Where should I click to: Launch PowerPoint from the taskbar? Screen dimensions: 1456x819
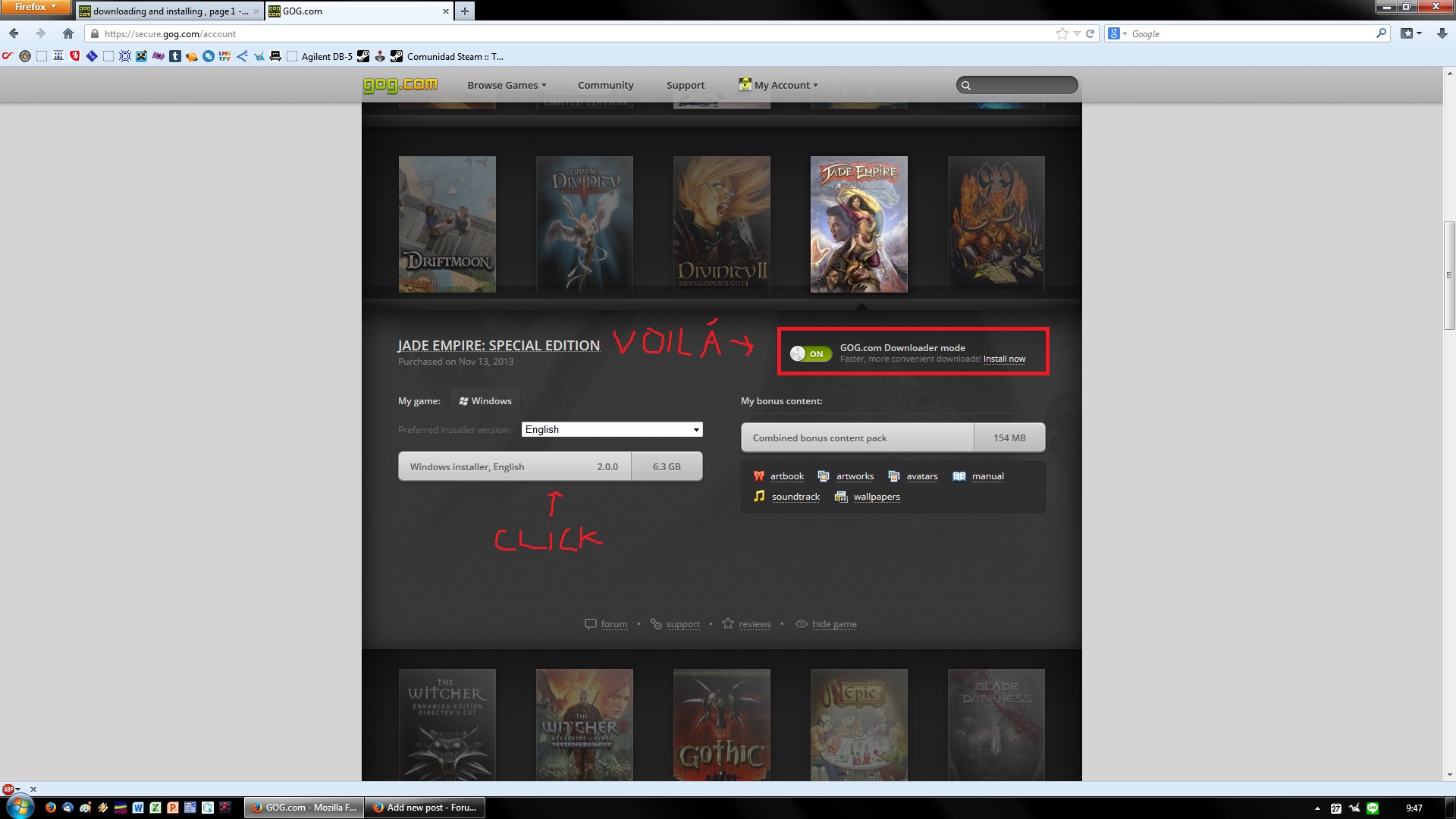click(173, 808)
